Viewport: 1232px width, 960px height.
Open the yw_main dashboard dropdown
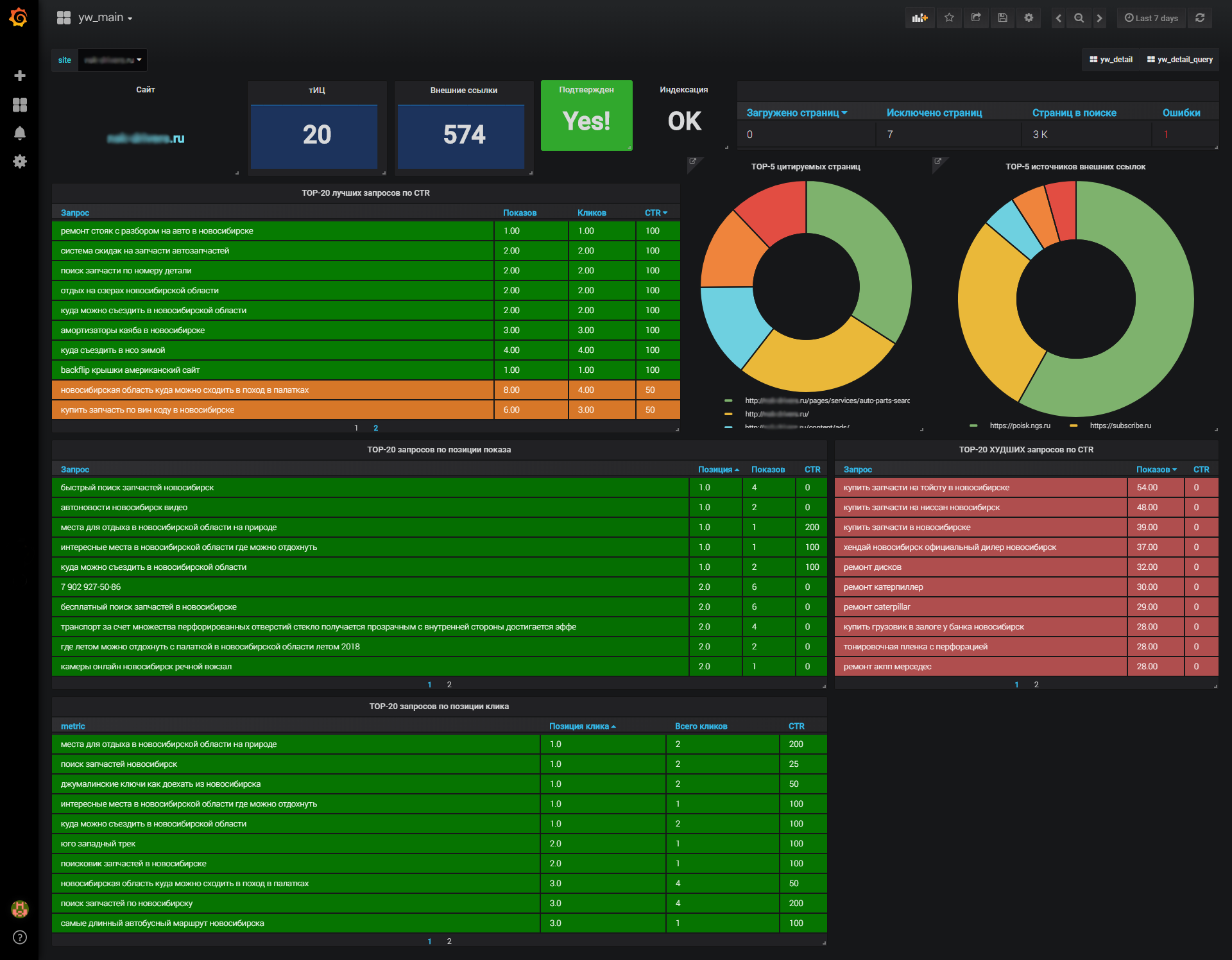coord(105,18)
